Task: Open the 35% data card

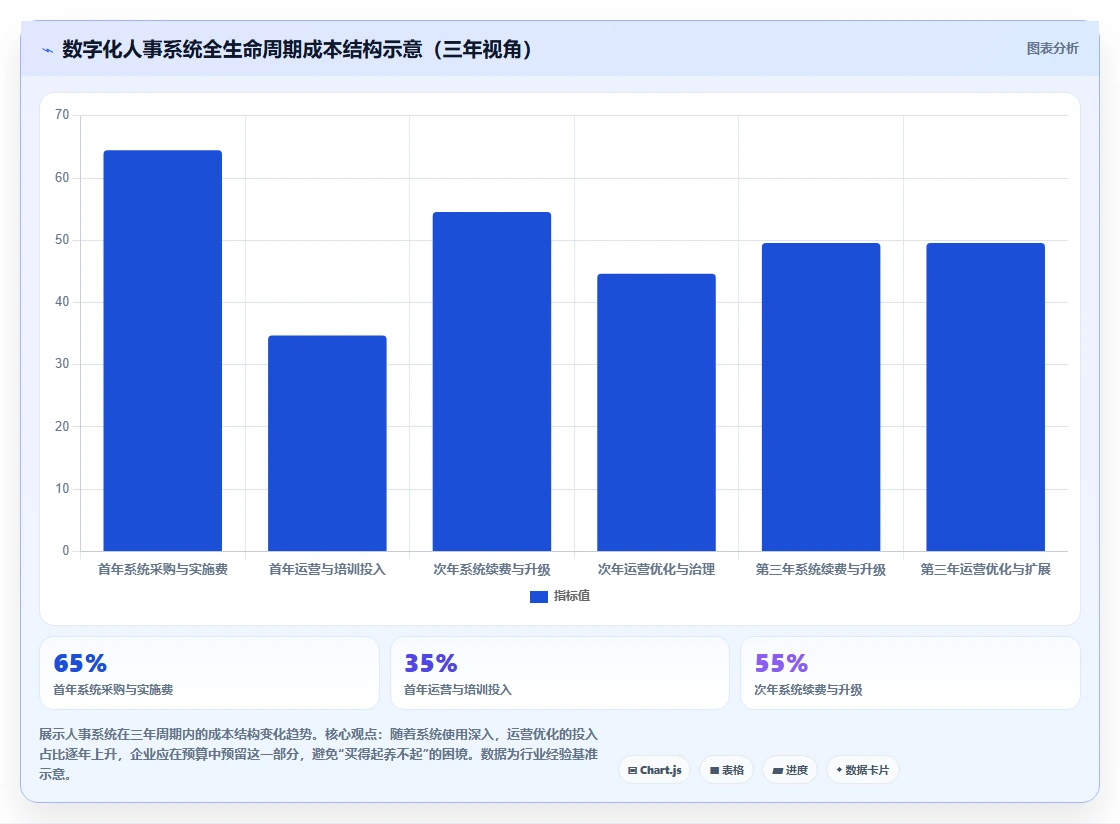Action: [x=560, y=673]
